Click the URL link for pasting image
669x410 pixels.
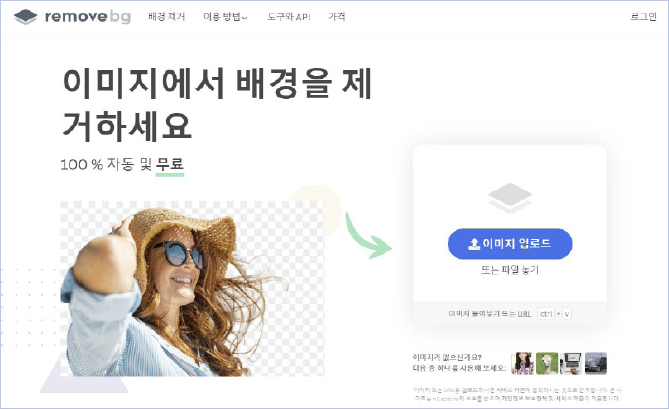pyautogui.click(x=524, y=314)
